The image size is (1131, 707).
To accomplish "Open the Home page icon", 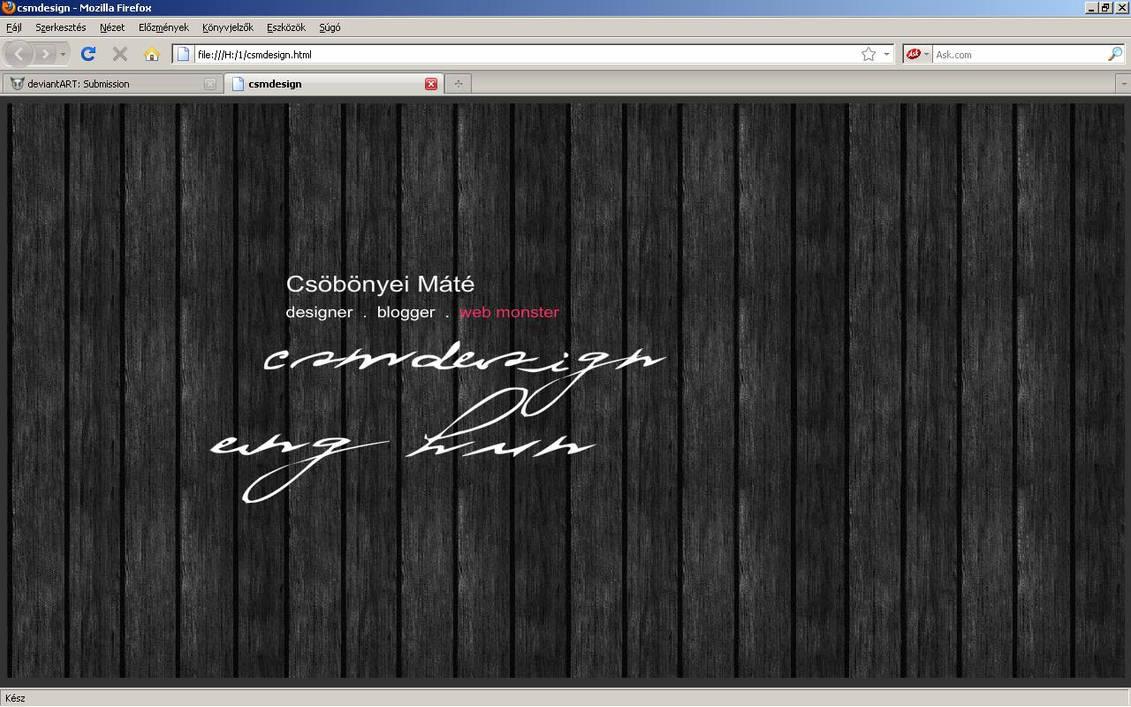I will coord(151,54).
